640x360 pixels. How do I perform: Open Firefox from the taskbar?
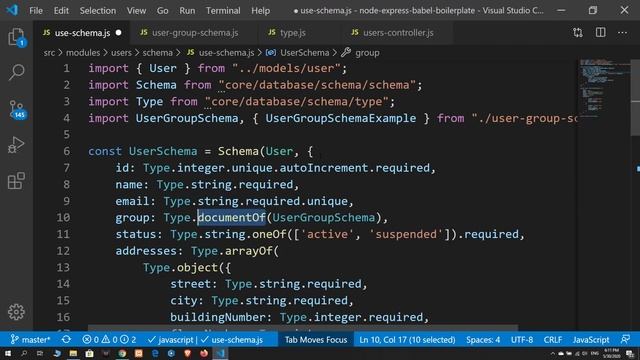click(x=204, y=353)
